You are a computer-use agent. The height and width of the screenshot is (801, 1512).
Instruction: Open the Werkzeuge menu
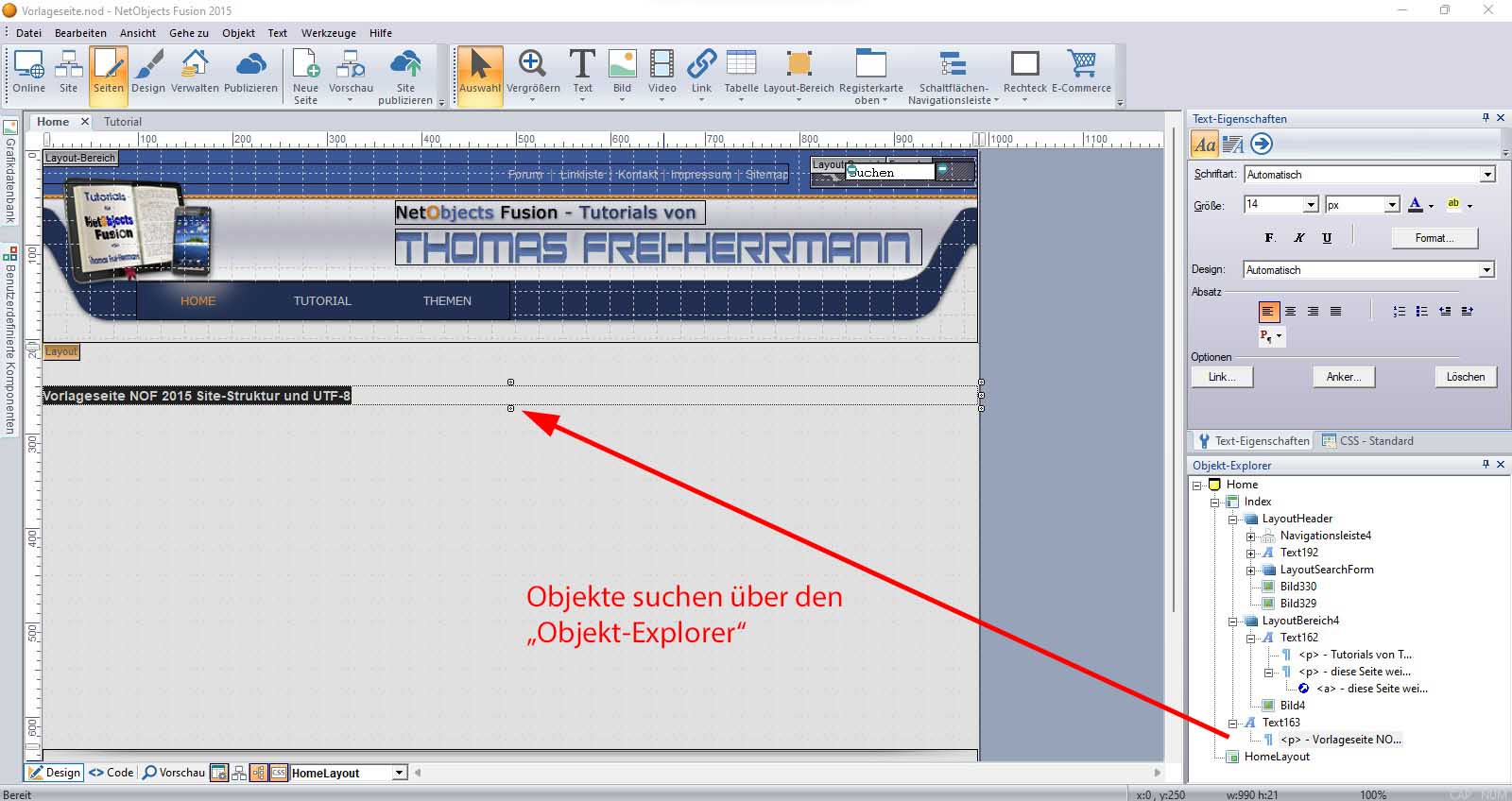click(x=328, y=33)
